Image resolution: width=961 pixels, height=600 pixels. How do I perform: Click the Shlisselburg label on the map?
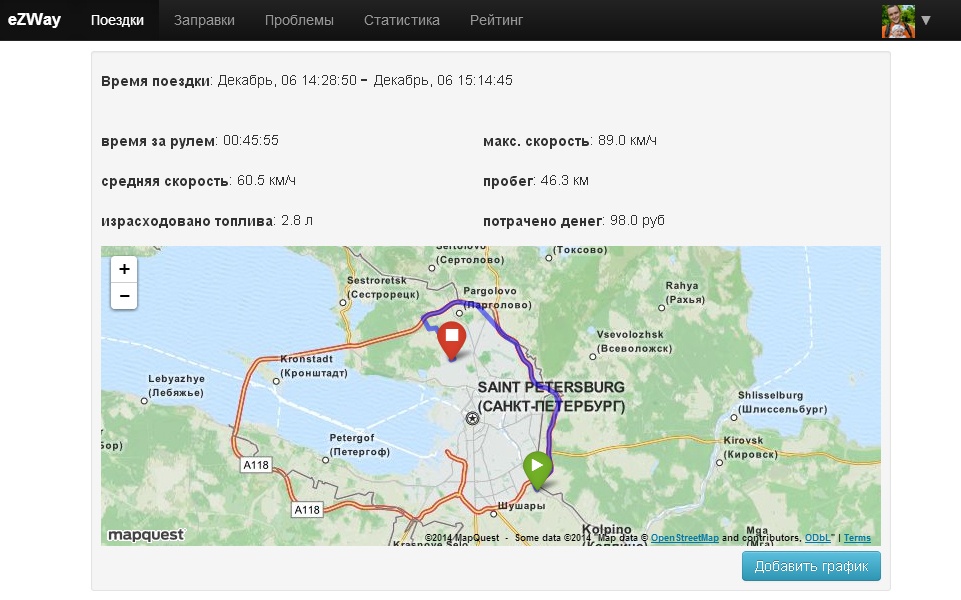click(782, 402)
